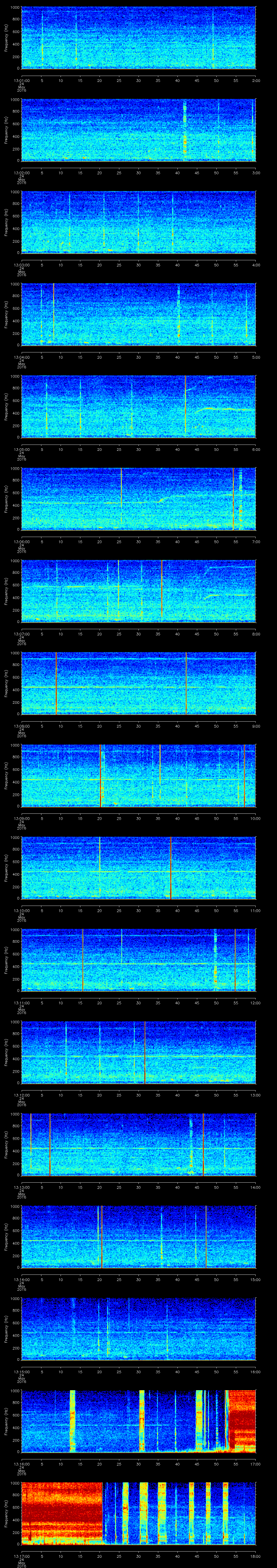The width and height of the screenshot is (277, 1568).
Task: Open the spectrogram panel starting at 13:15:00
Action: [x=138, y=1329]
